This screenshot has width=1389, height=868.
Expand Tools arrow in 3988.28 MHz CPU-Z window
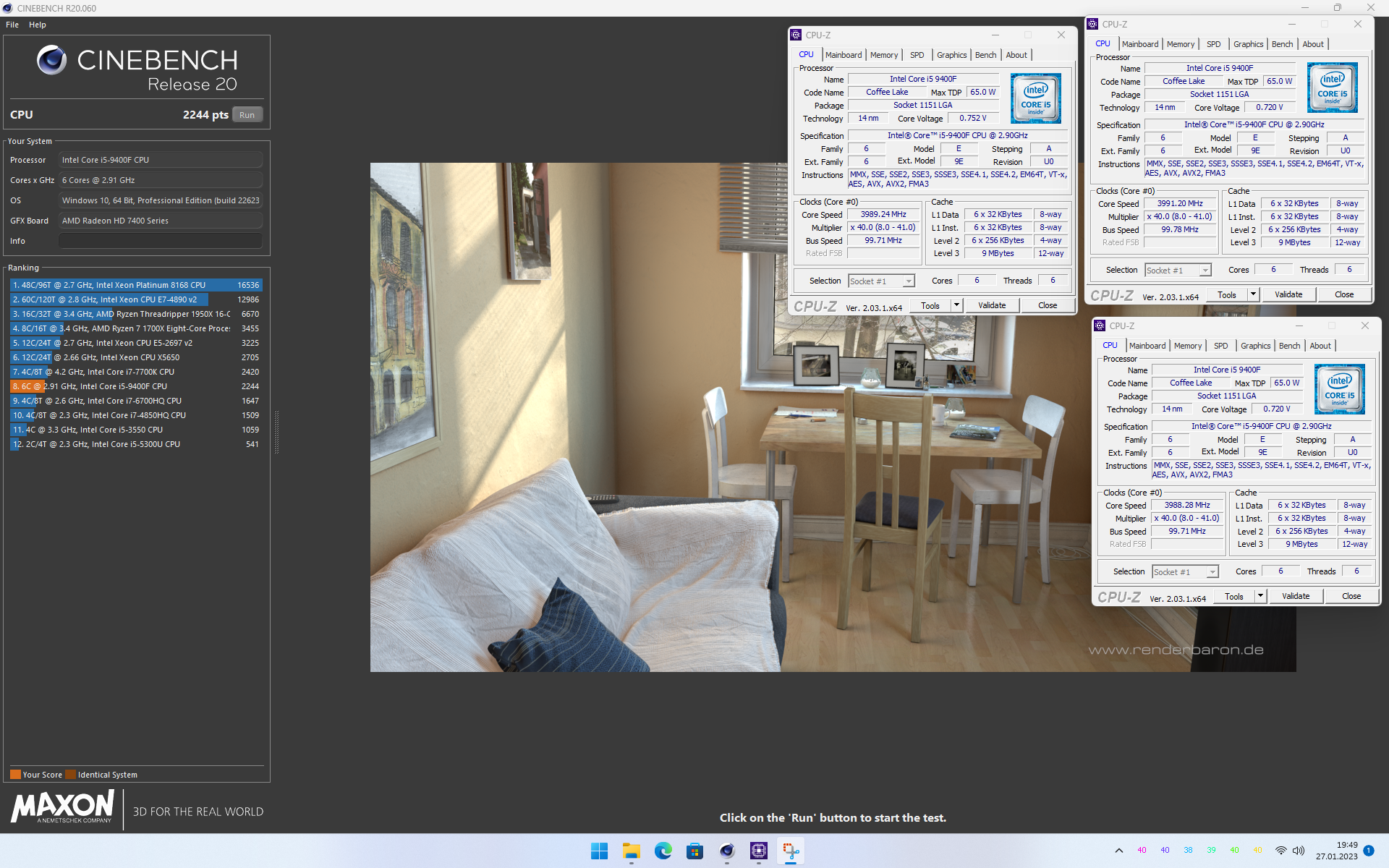click(1260, 596)
